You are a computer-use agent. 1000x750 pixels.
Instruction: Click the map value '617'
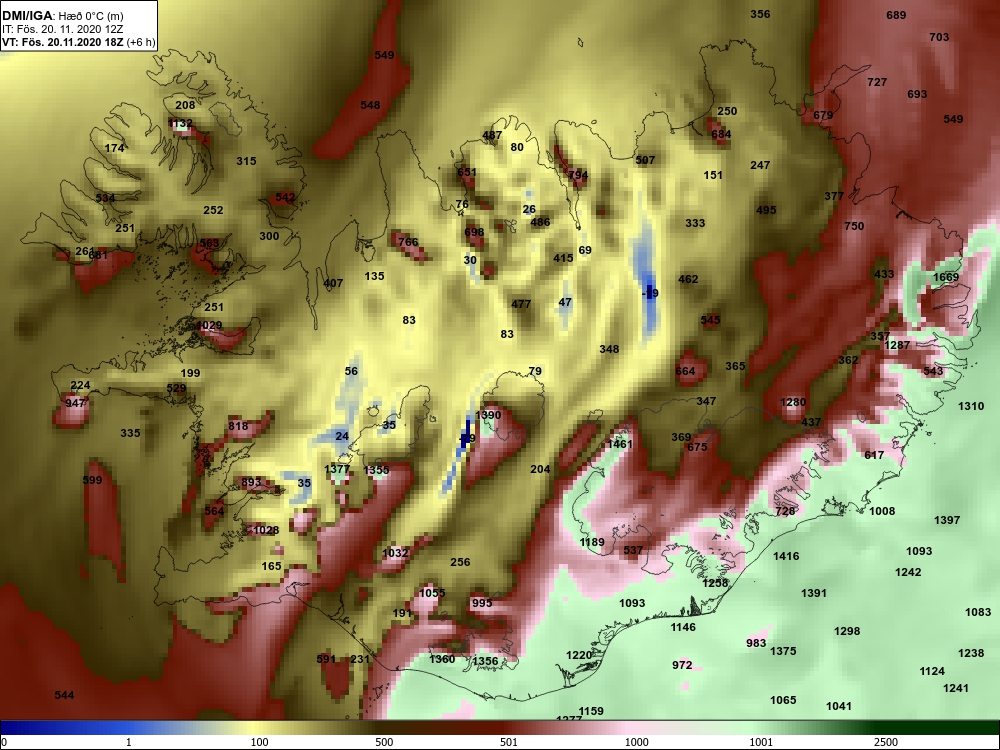pos(874,455)
